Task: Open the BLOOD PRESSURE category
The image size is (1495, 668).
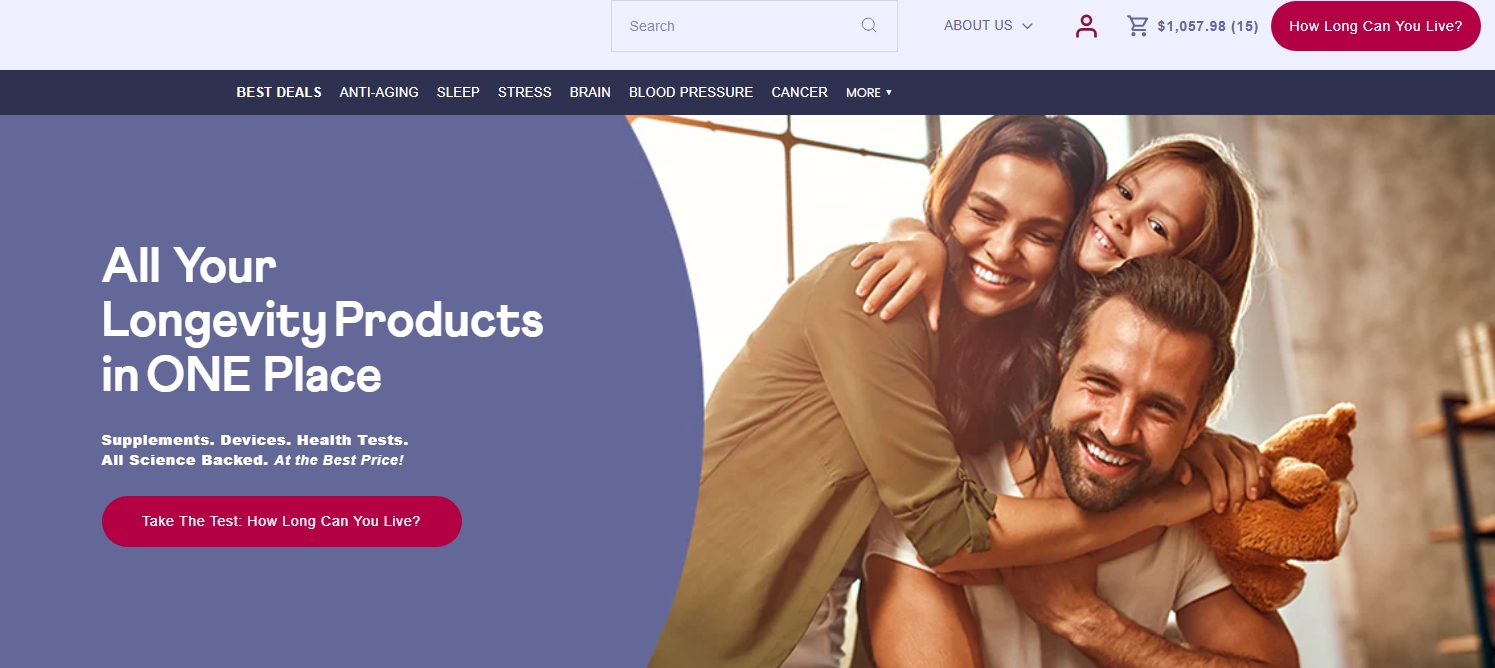Action: click(x=691, y=92)
